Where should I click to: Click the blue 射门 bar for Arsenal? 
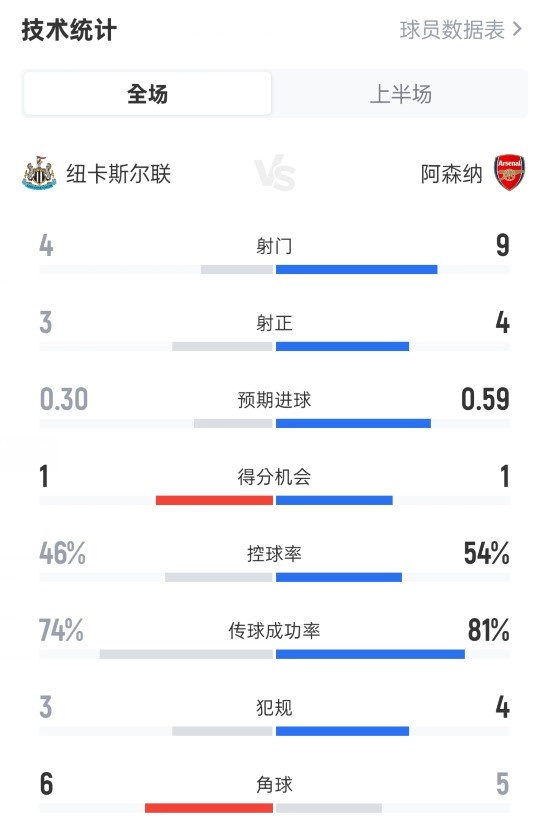(356, 269)
